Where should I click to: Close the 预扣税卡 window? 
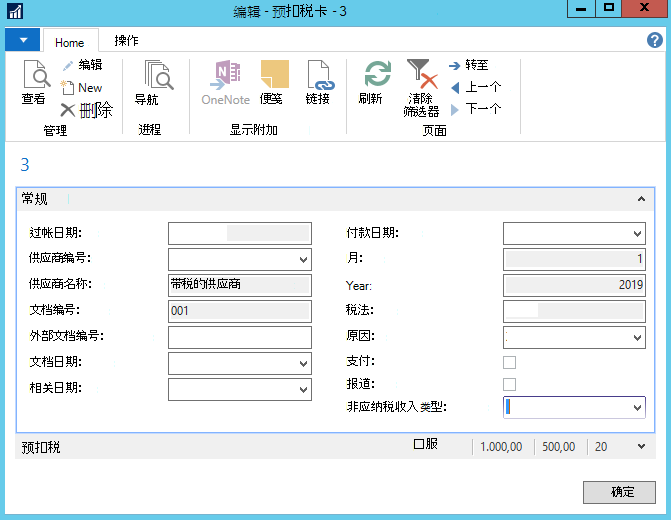(644, 9)
